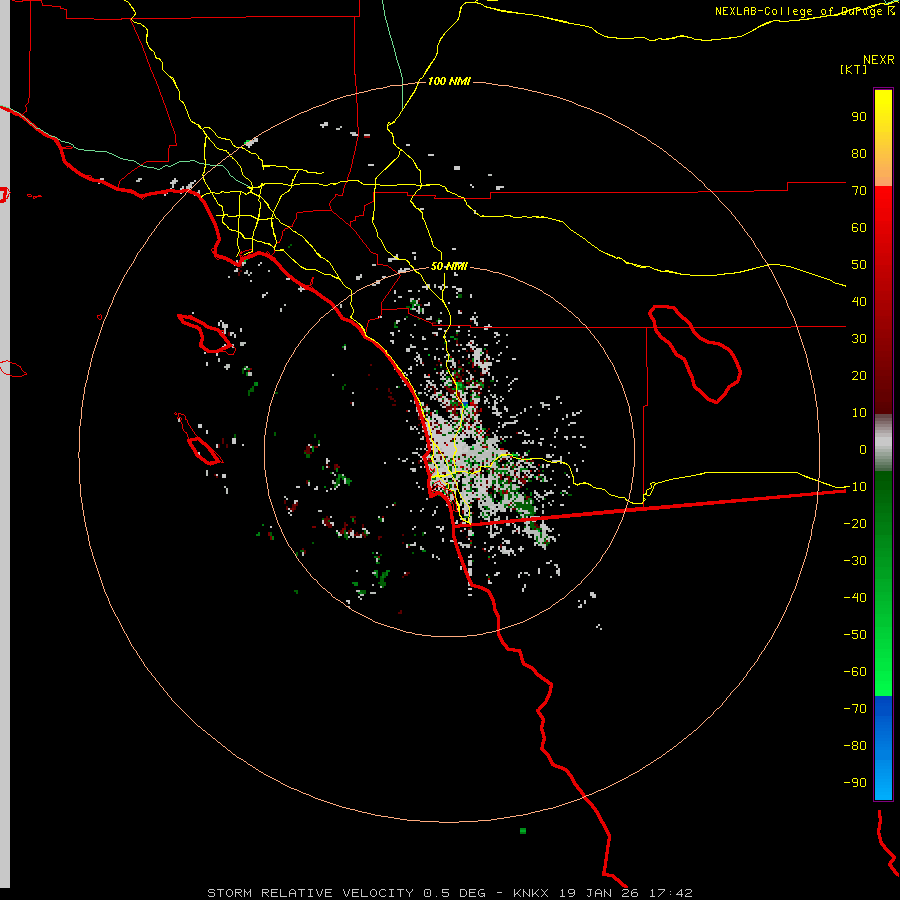900x900 pixels.
Task: Click the Storm Relative Velocity caption at bottom
Action: [450, 893]
